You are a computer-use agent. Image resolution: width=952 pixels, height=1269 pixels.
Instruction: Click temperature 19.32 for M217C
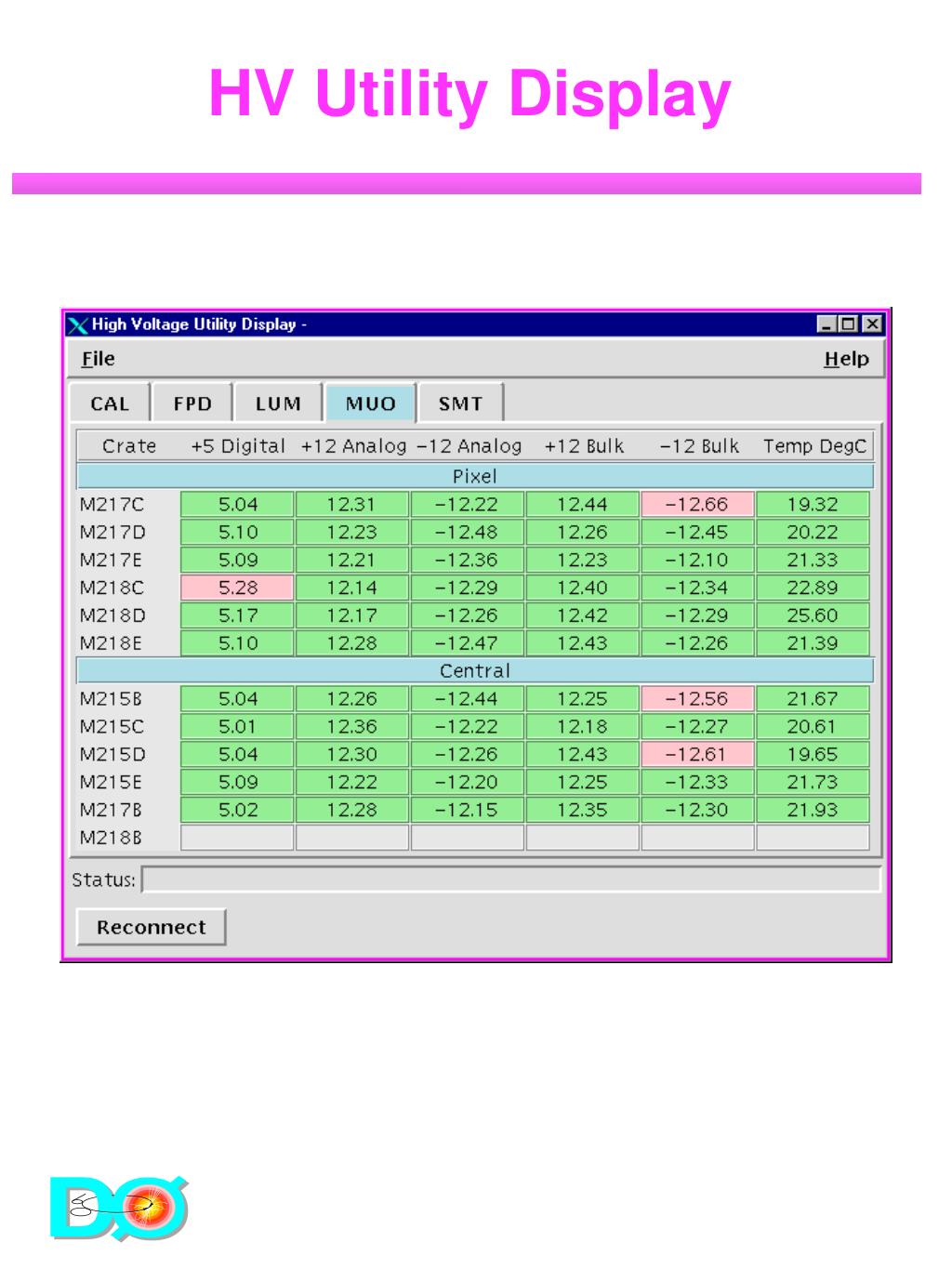[x=813, y=504]
